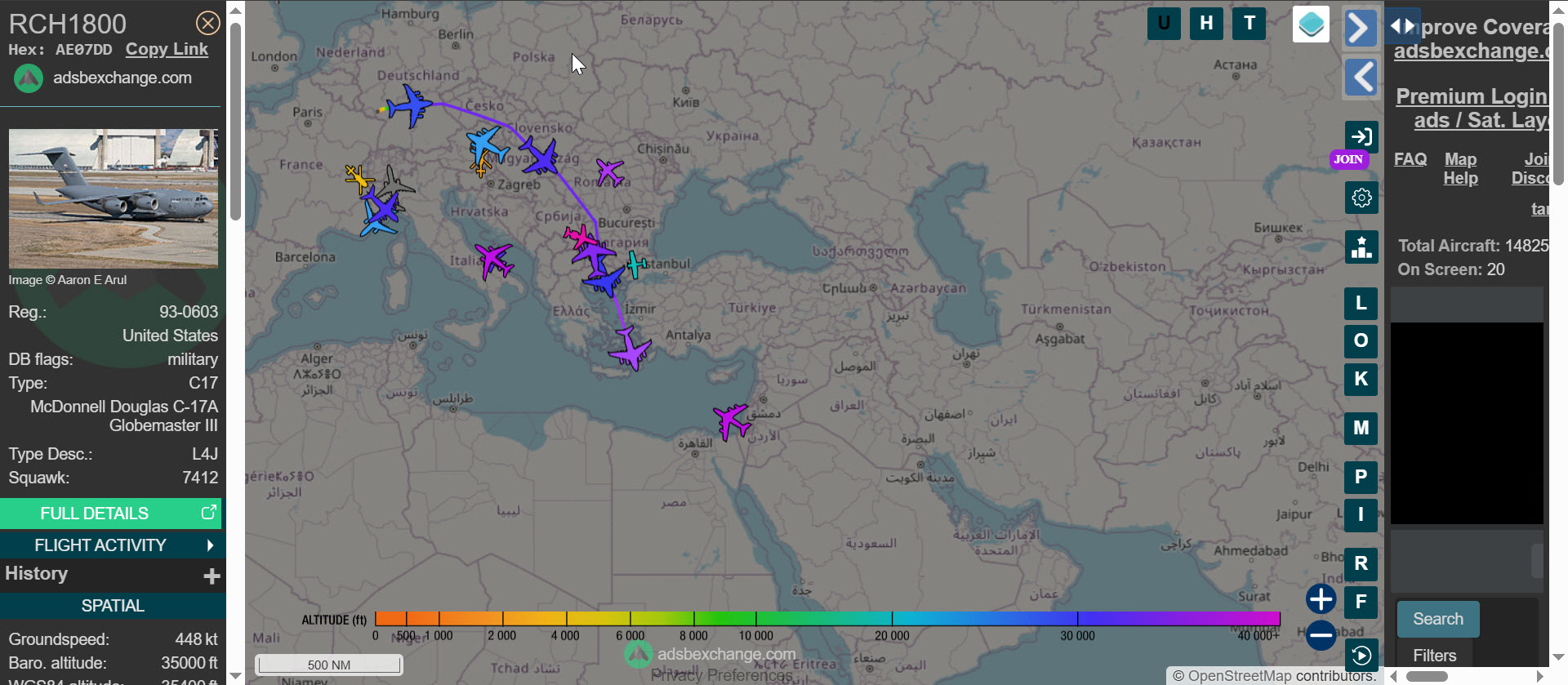Open FULL DETAILS for this aircraft
The height and width of the screenshot is (685, 1568).
click(x=111, y=514)
